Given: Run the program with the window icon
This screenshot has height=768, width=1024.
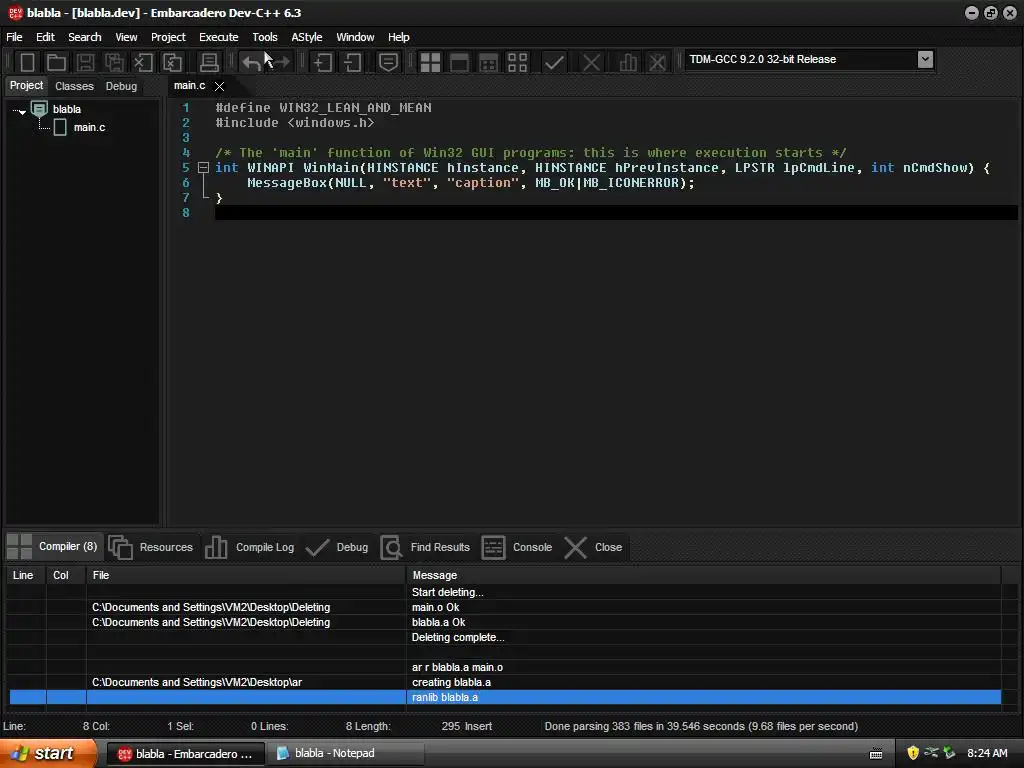Looking at the screenshot, I should (459, 62).
